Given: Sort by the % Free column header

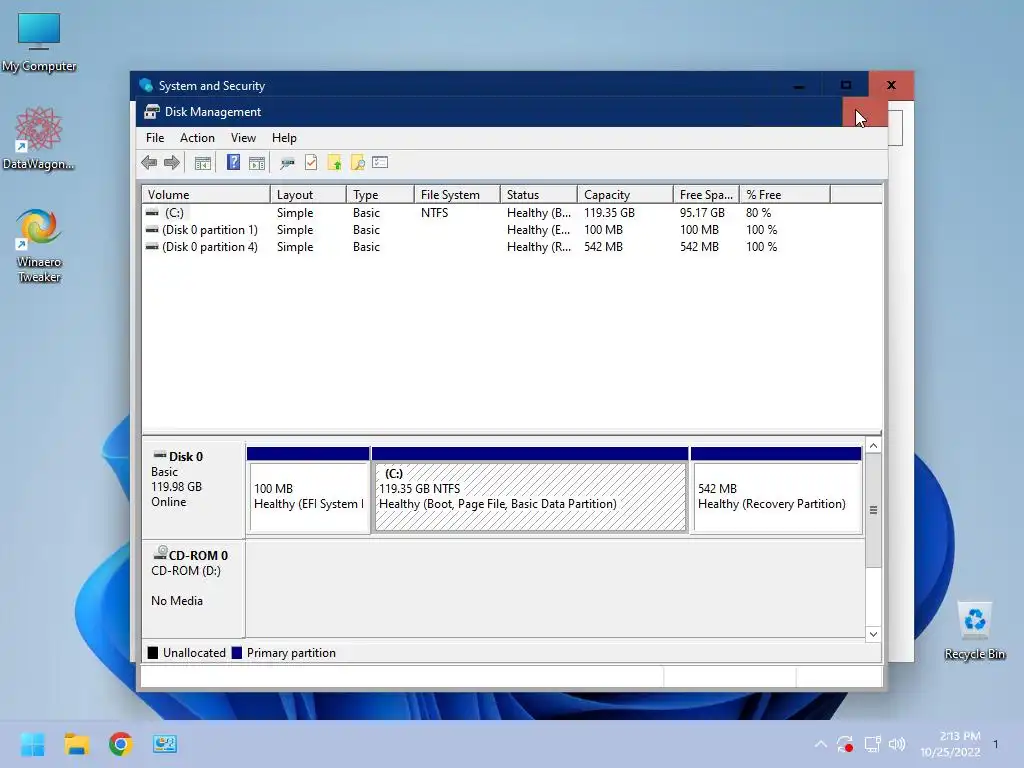Looking at the screenshot, I should click(x=785, y=195).
